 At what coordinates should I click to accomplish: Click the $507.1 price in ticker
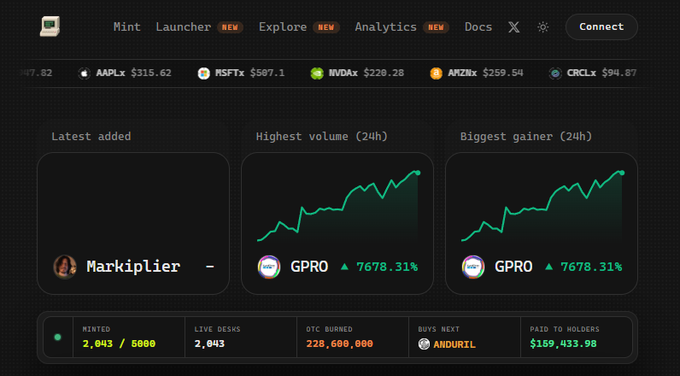267,73
